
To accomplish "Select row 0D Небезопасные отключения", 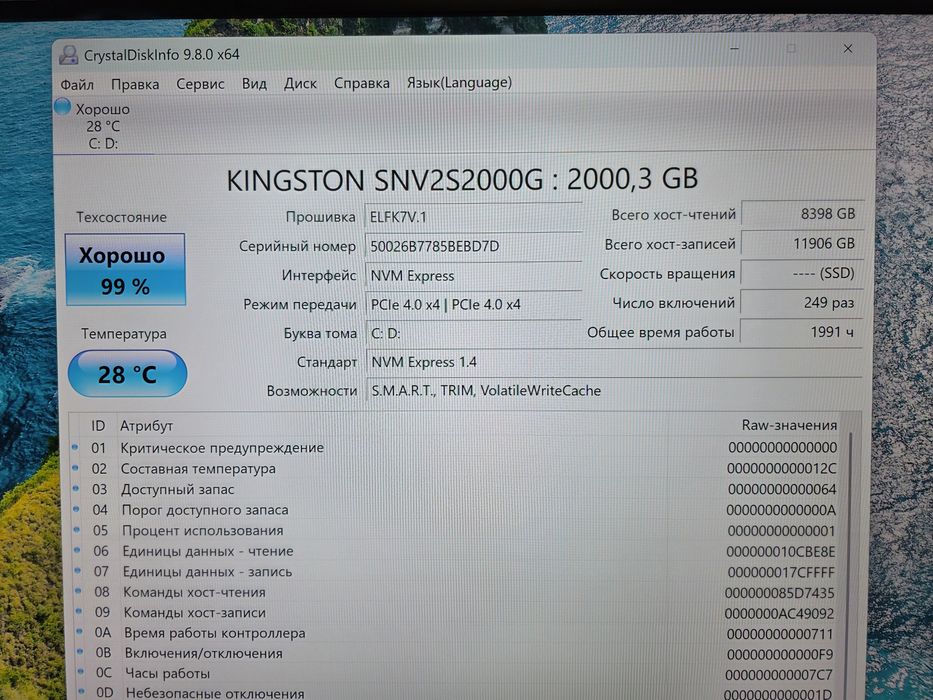I will coord(456,693).
